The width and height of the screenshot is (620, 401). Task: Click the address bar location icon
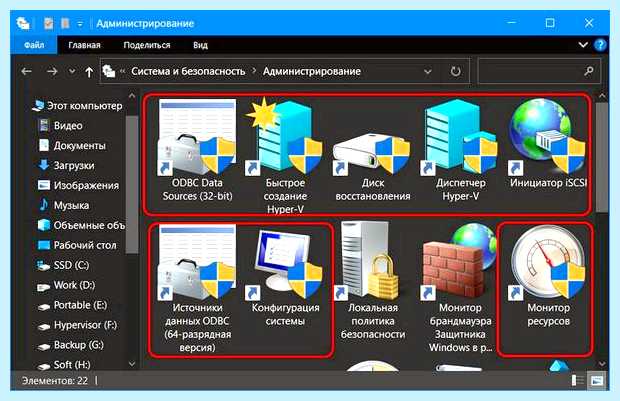(109, 71)
